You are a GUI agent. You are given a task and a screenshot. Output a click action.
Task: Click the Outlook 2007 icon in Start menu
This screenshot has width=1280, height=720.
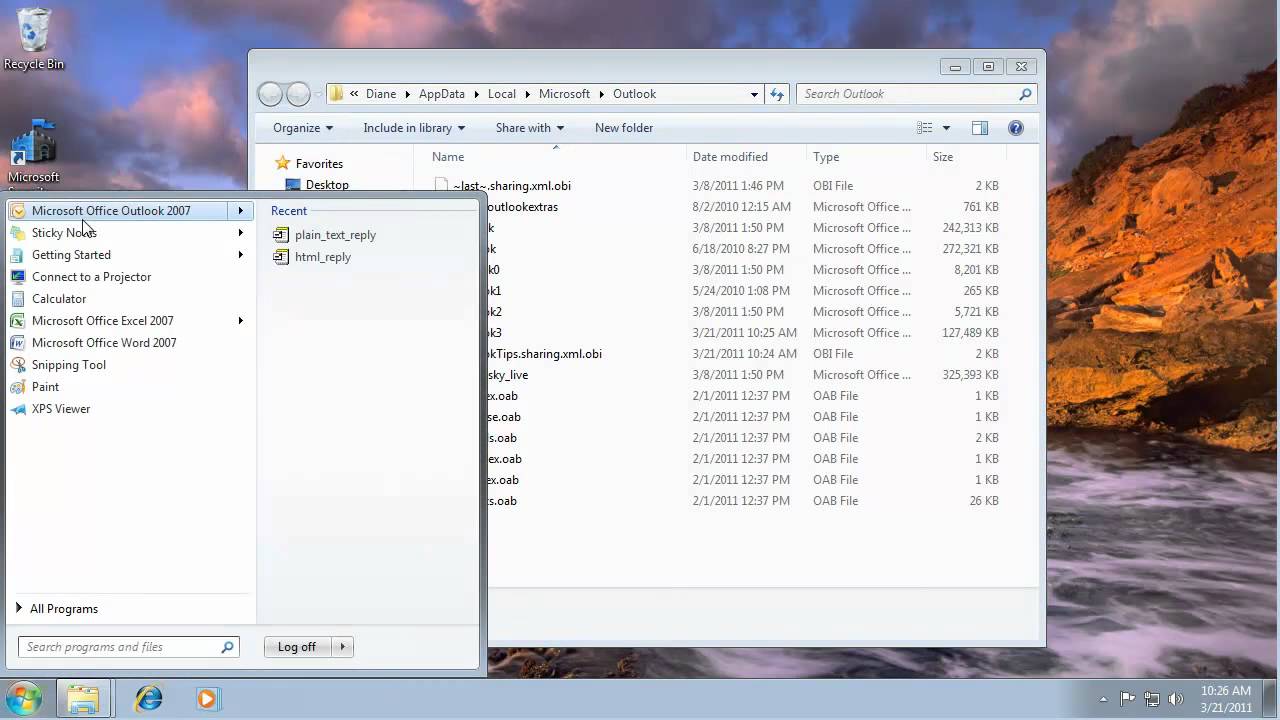click(18, 211)
